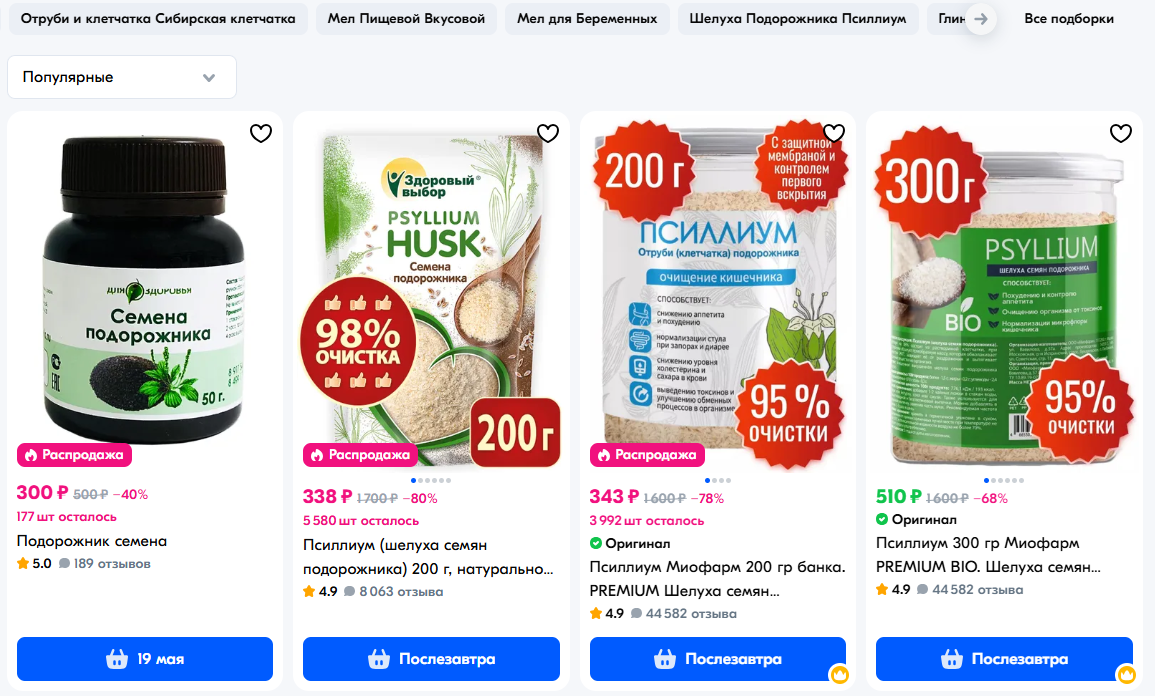Screen dimensions: 1155x696
Task: Toggle favorite heart on Псиллиум 200 г банка
Action: [x=834, y=133]
